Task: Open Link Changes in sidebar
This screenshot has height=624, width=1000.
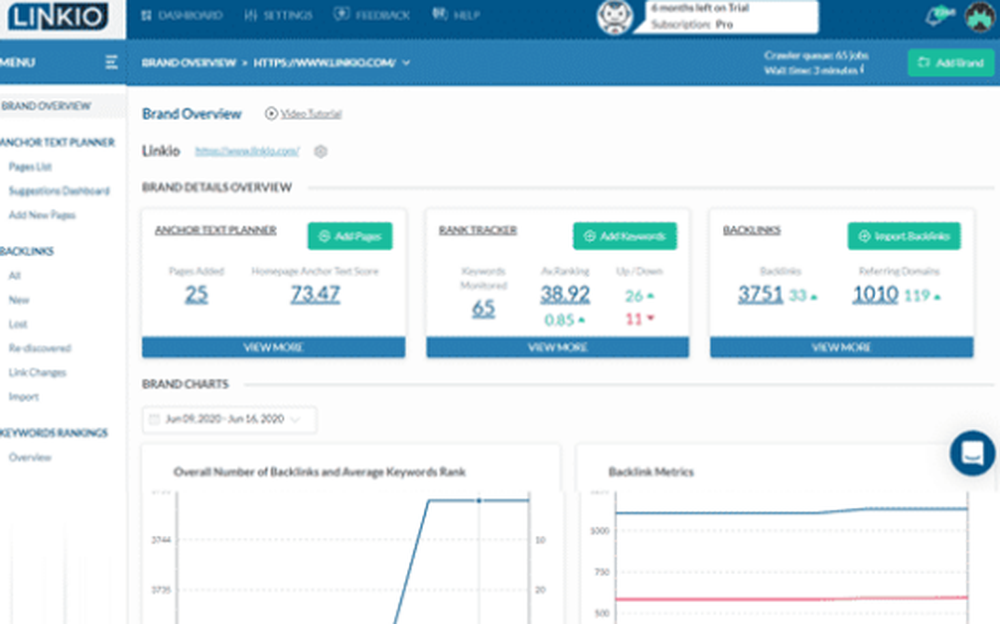Action: pos(37,373)
